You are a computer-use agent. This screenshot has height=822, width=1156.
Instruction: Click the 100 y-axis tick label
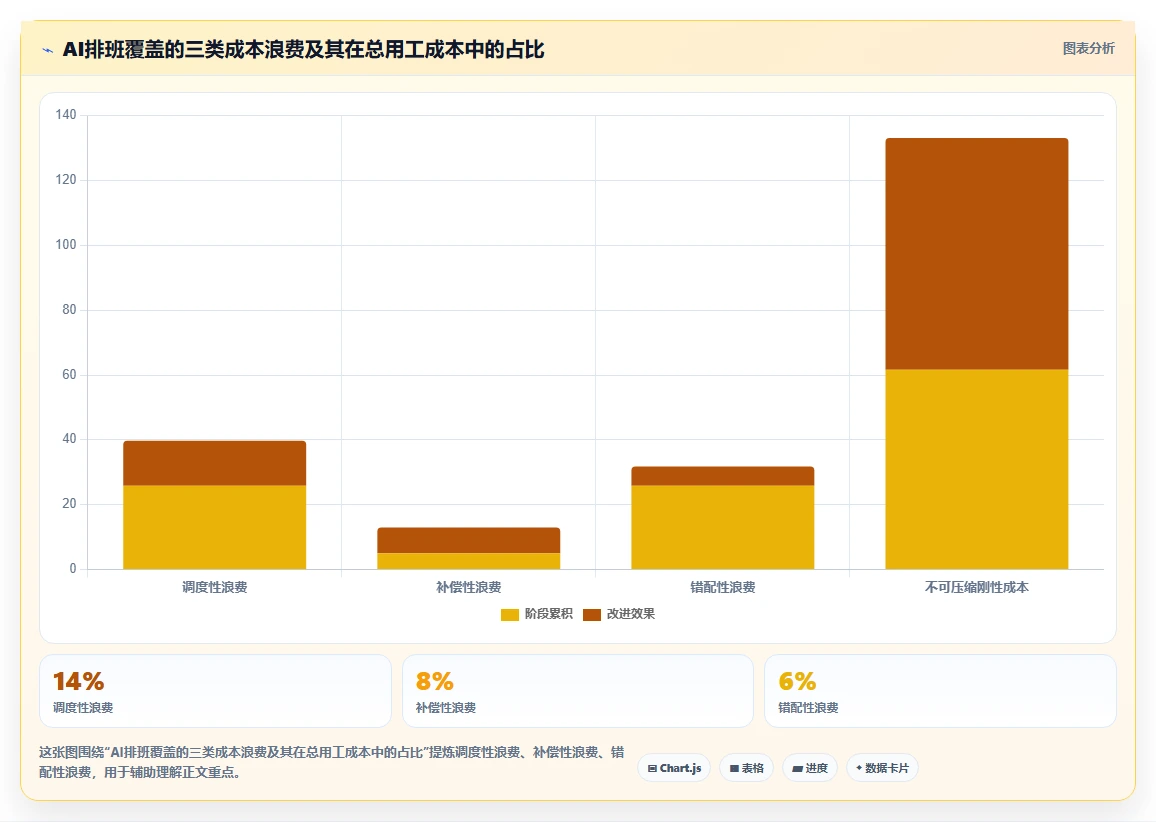[66, 245]
